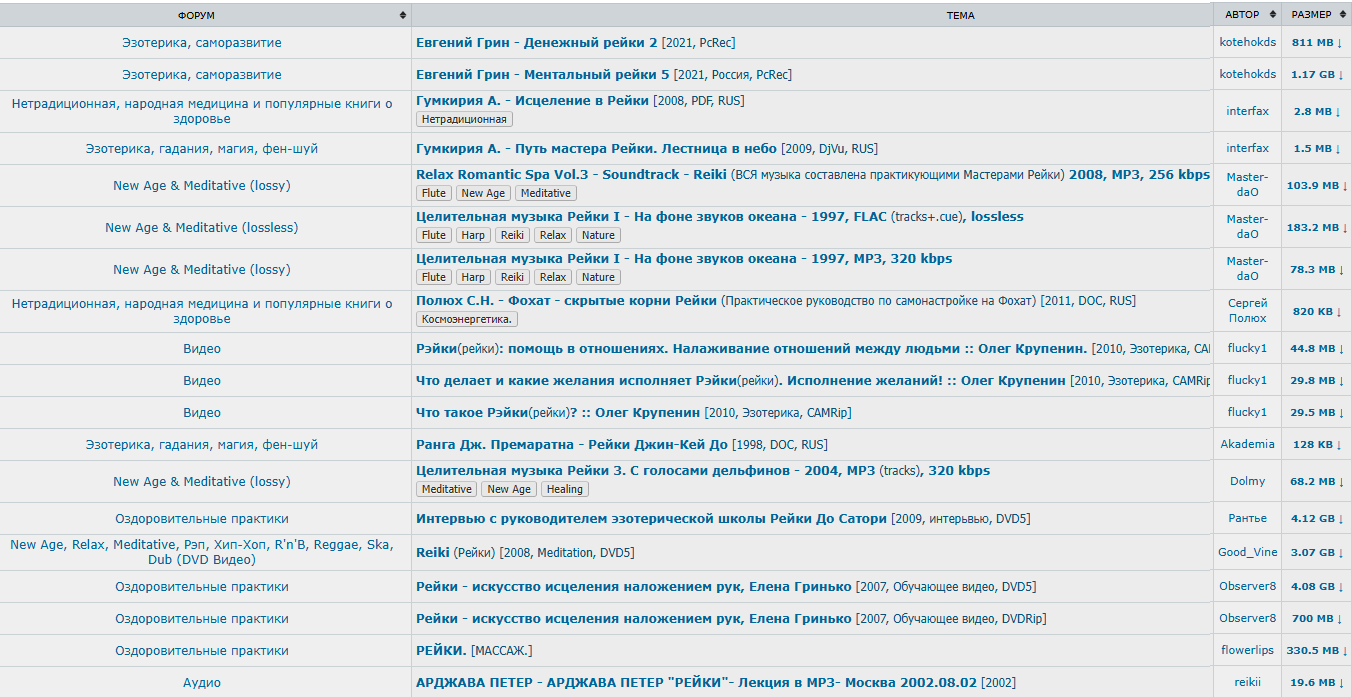Download the 183.2 MB torrent
Screen dimensions: 1352x697
1316,228
